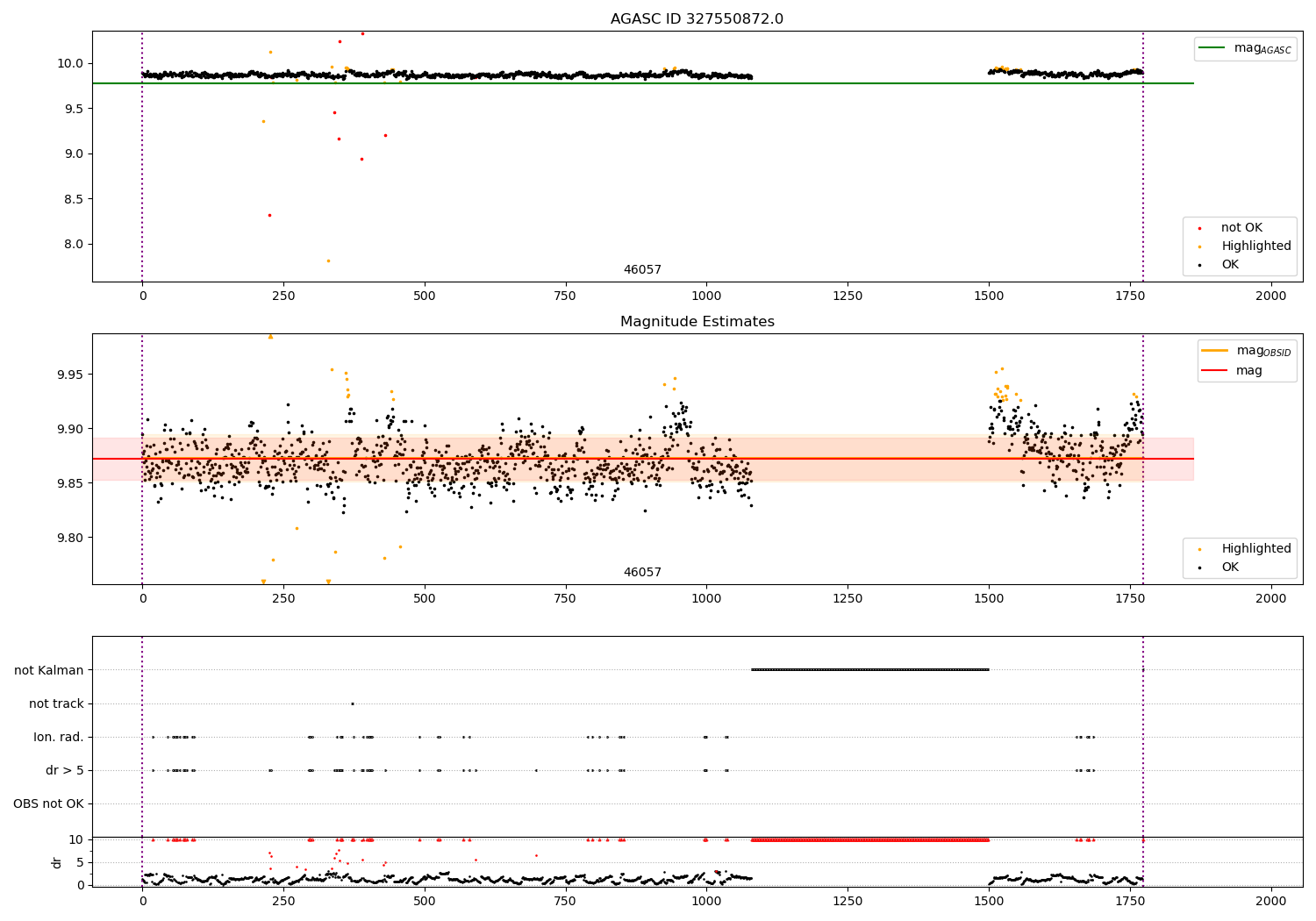Click x-axis tick 2000 in the bottom plot
1316x921 pixels.
[1271, 902]
